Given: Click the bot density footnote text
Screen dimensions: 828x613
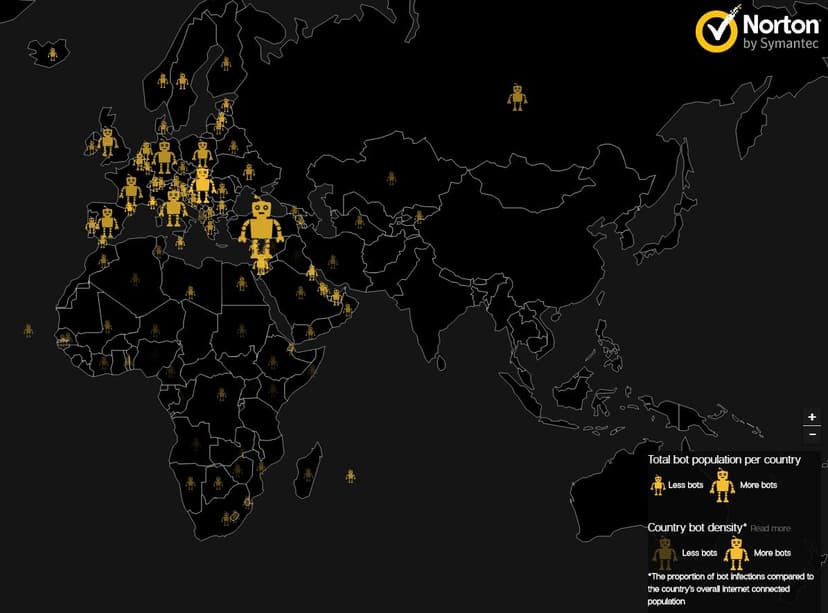Looking at the screenshot, I should pos(731,589).
